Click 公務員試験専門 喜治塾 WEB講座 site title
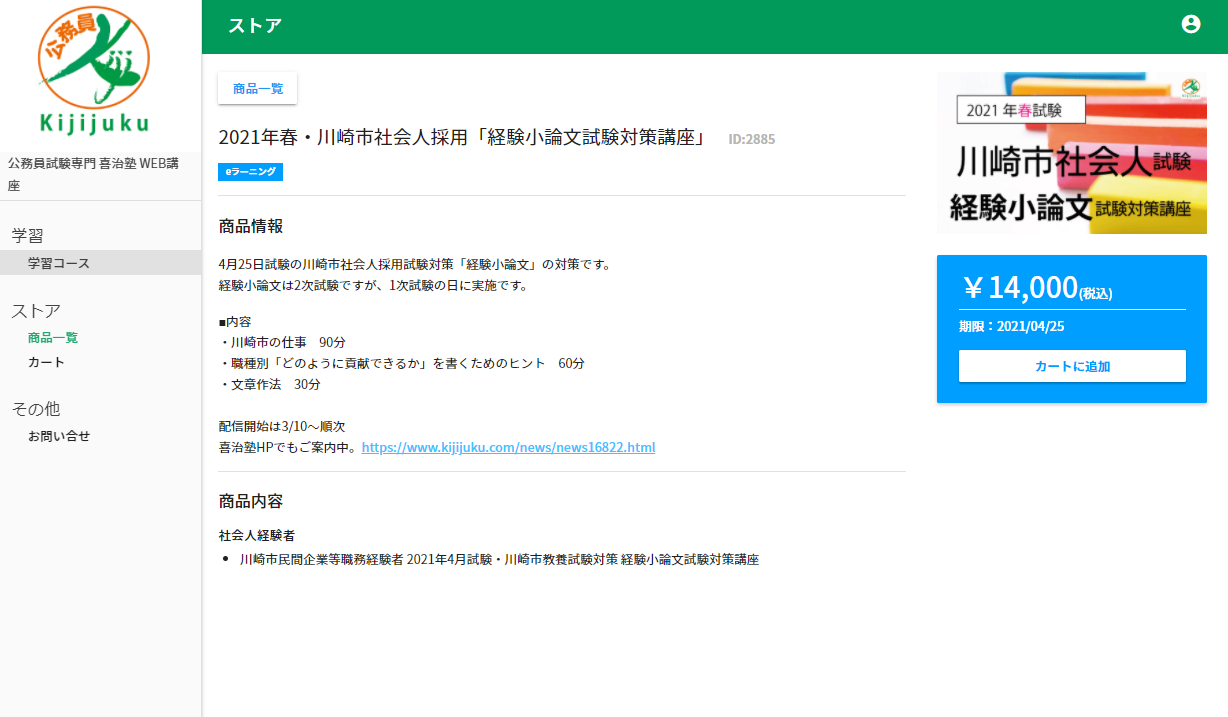 click(92, 174)
